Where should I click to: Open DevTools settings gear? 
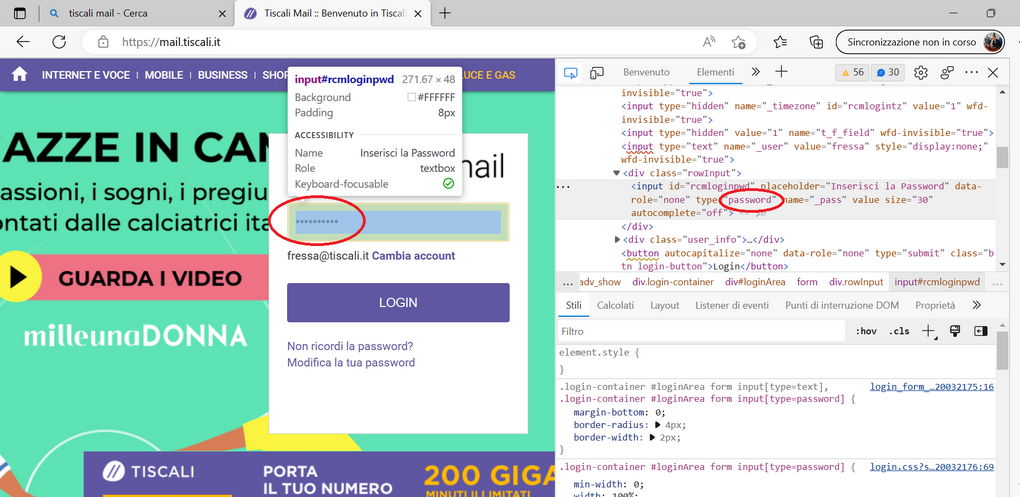[x=920, y=72]
